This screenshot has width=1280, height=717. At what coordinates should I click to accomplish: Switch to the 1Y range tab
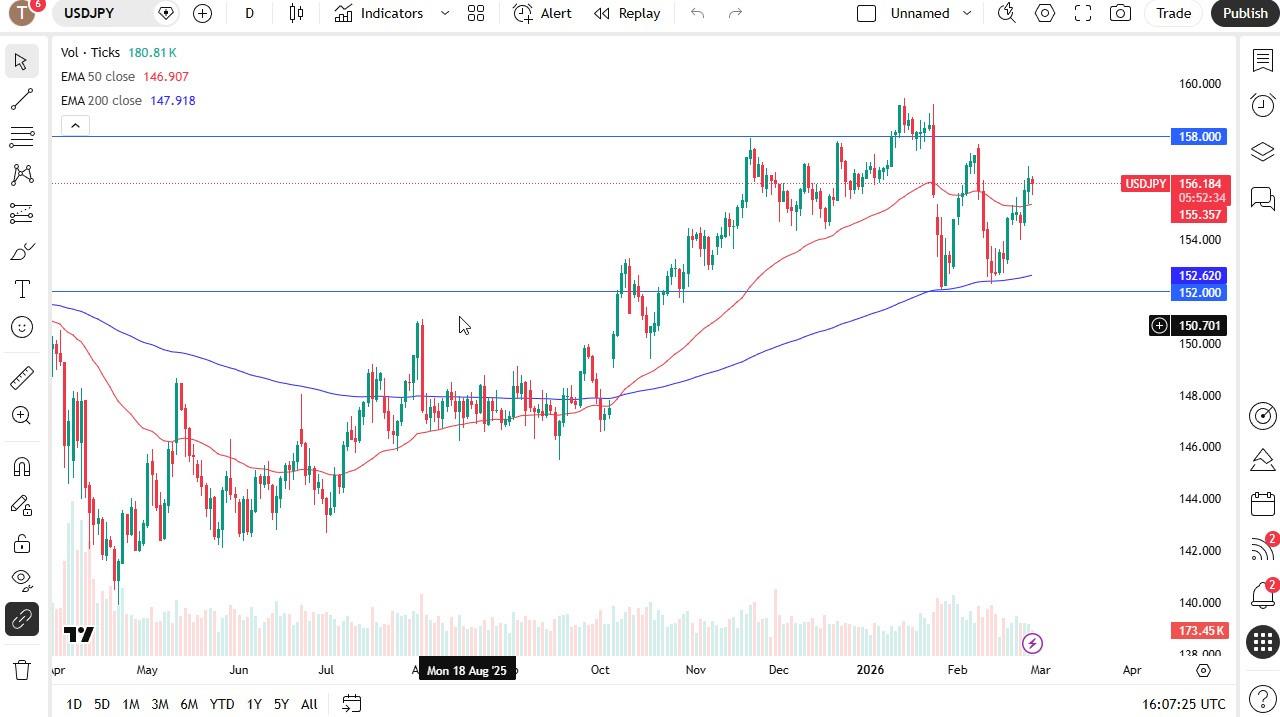[x=254, y=704]
